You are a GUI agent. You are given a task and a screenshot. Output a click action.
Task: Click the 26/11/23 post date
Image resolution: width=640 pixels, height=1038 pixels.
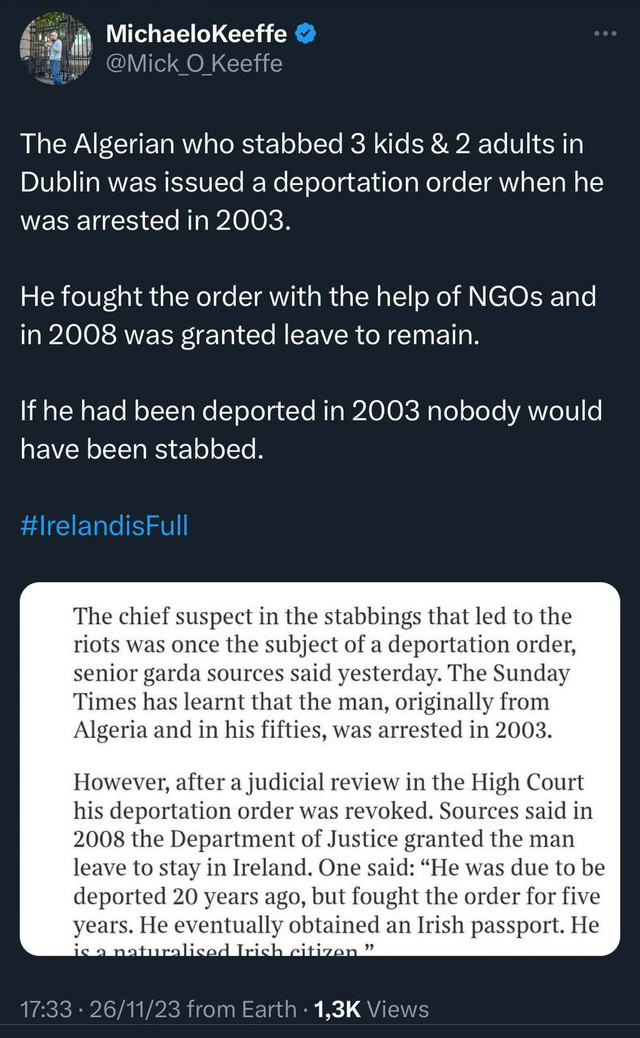tap(134, 1010)
